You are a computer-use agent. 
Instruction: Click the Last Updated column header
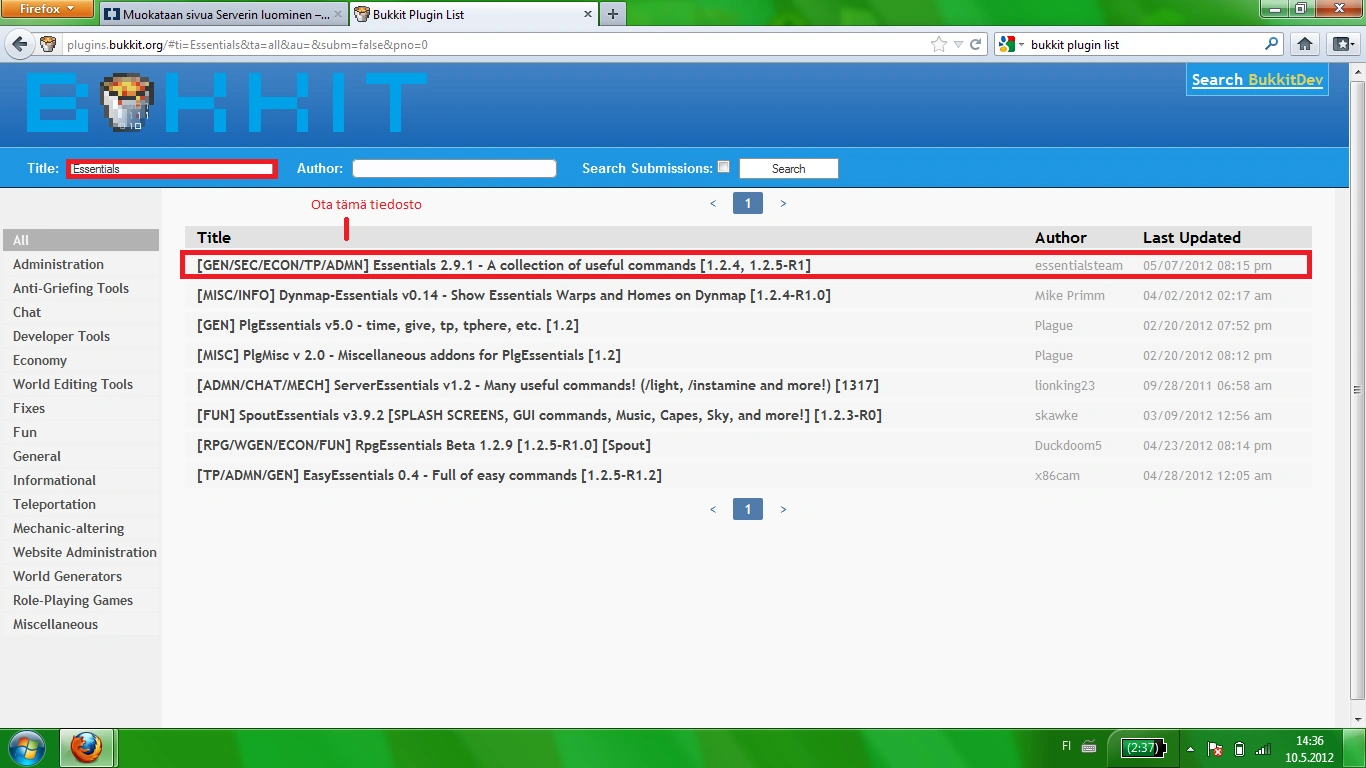point(1192,237)
